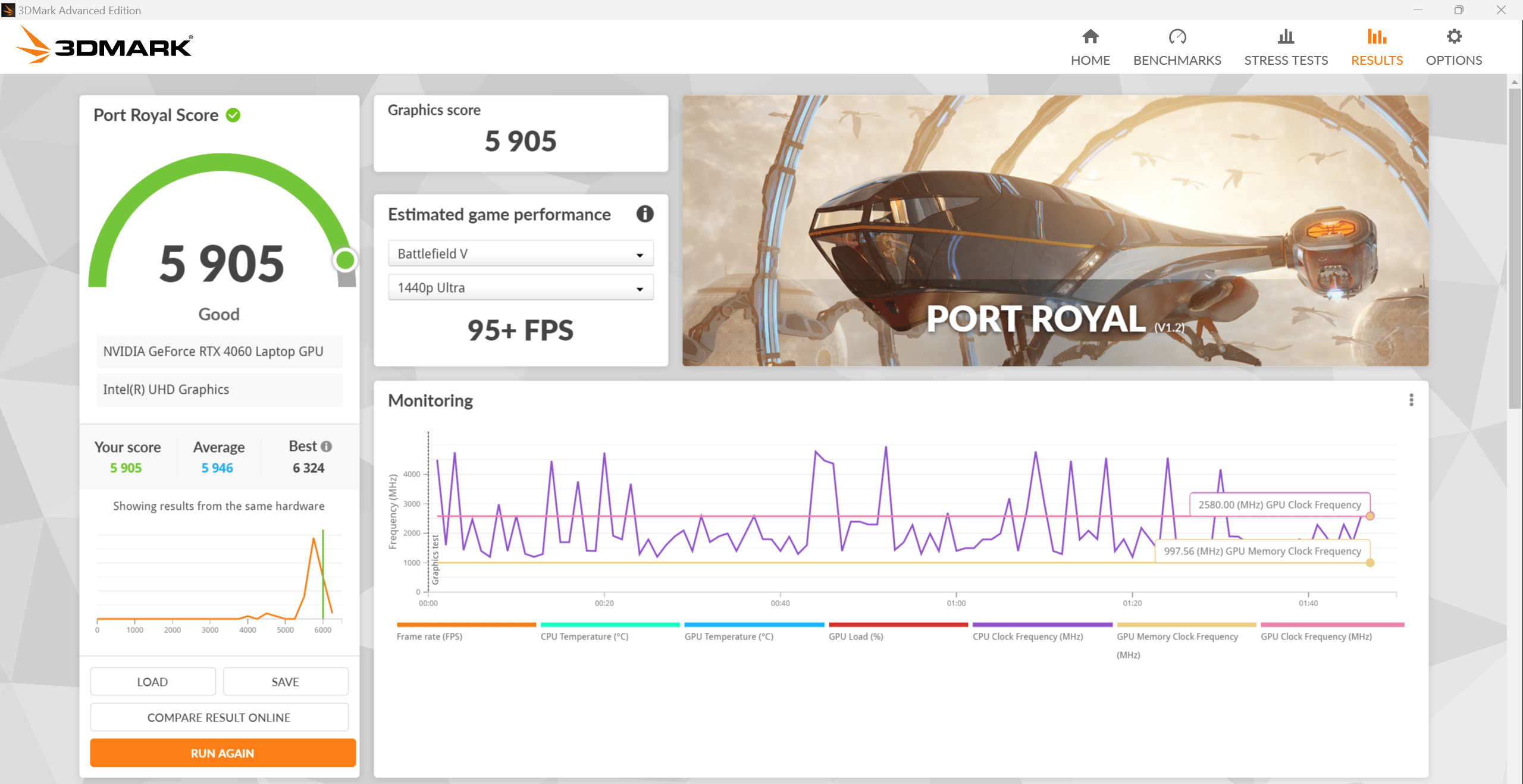Switch to the Results tab
1523x784 pixels.
[1377, 46]
